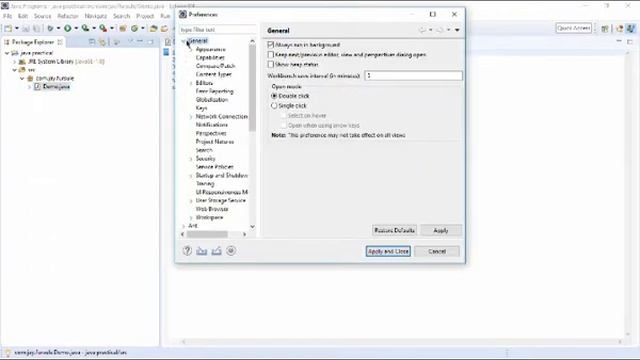This screenshot has width=640, height=360.
Task: Click the Help question mark icon
Action: [187, 251]
